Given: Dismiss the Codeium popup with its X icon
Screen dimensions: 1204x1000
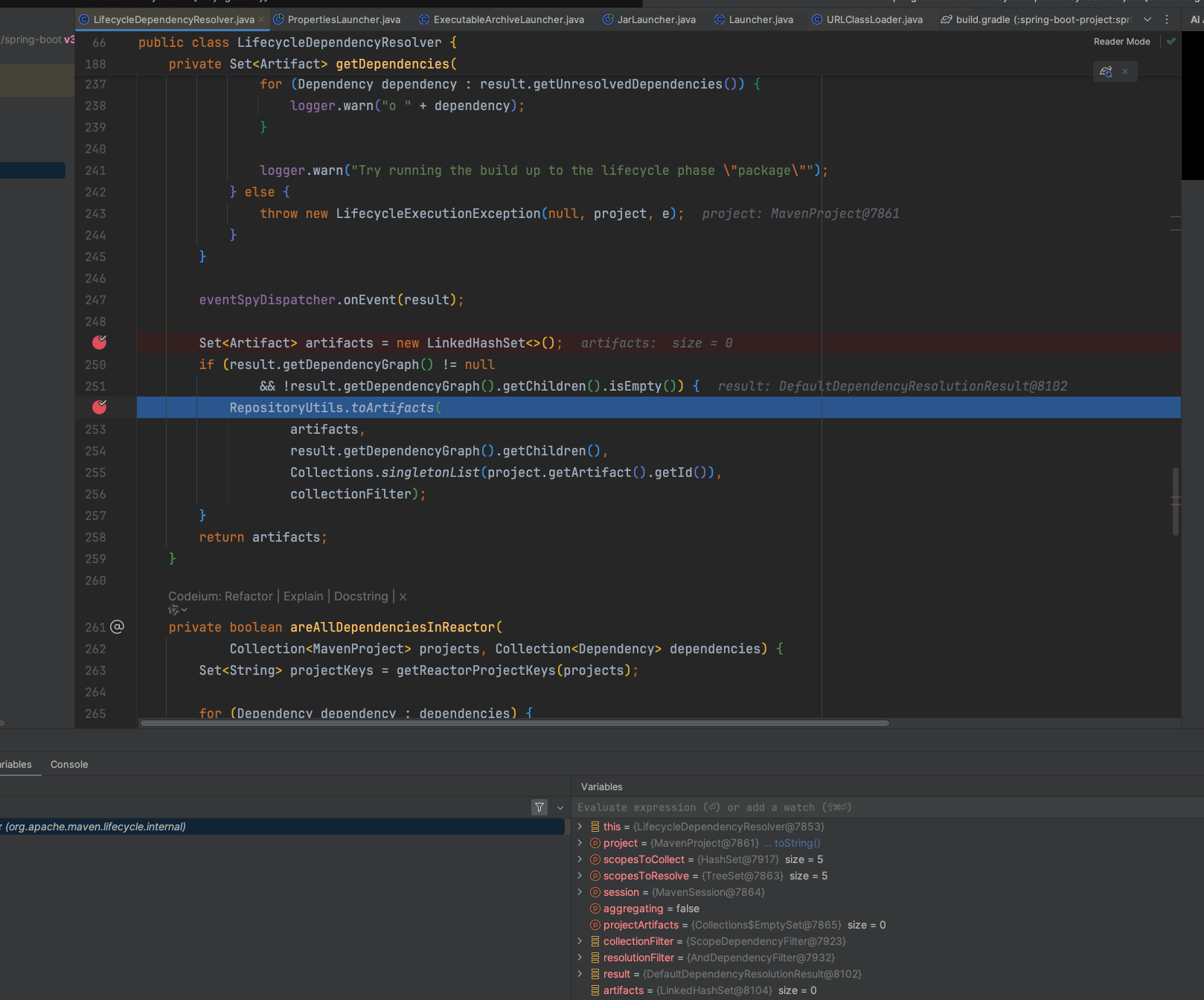Looking at the screenshot, I should coord(403,596).
